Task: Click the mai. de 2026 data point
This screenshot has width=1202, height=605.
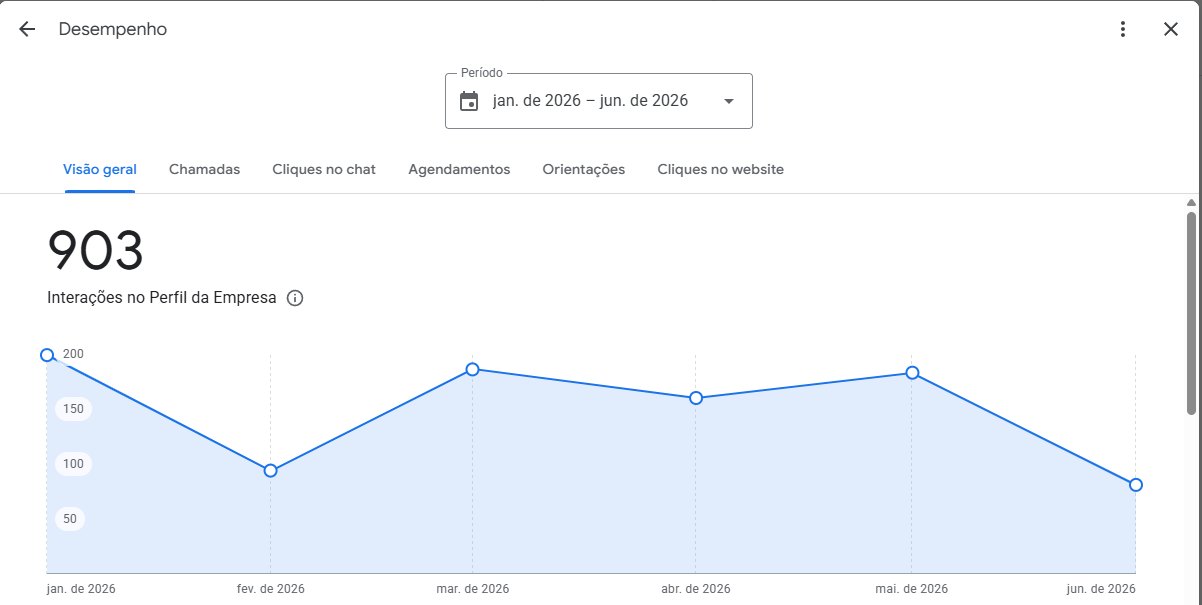Action: (x=912, y=373)
